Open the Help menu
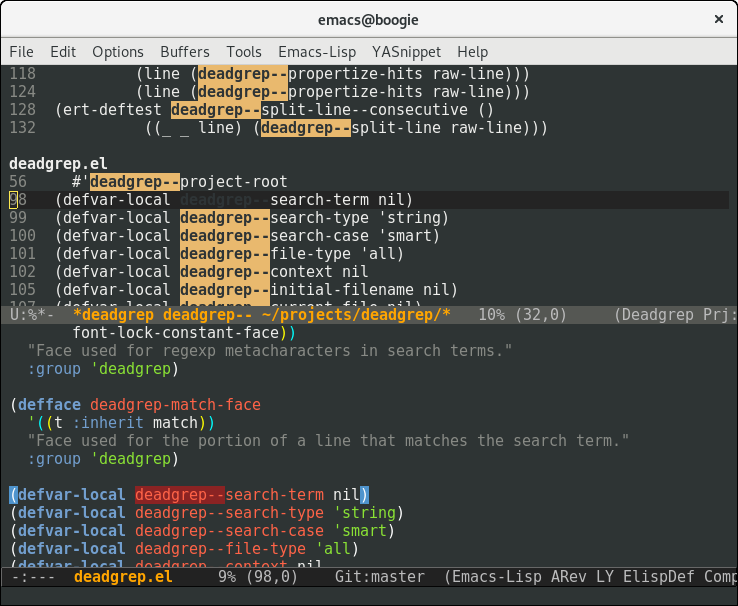This screenshot has height=606, width=738. 472,51
